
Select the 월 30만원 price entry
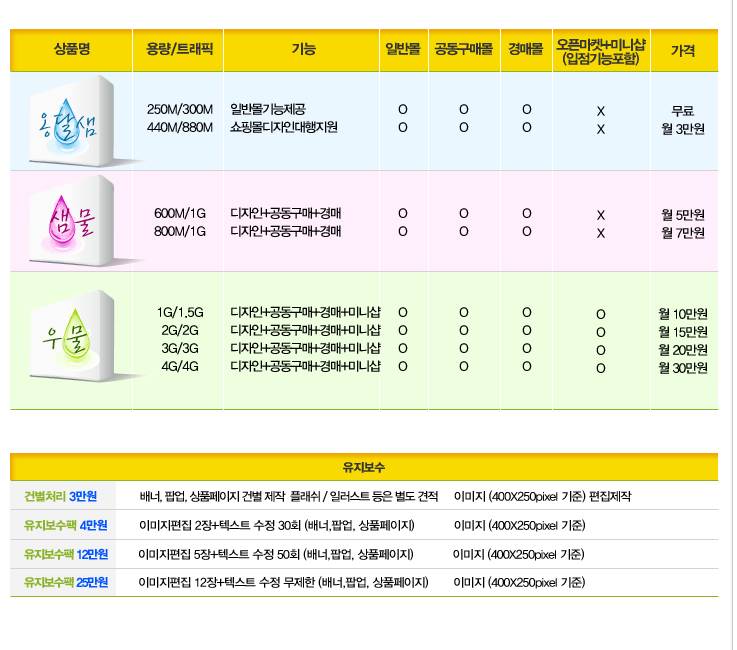pyautogui.click(x=683, y=368)
